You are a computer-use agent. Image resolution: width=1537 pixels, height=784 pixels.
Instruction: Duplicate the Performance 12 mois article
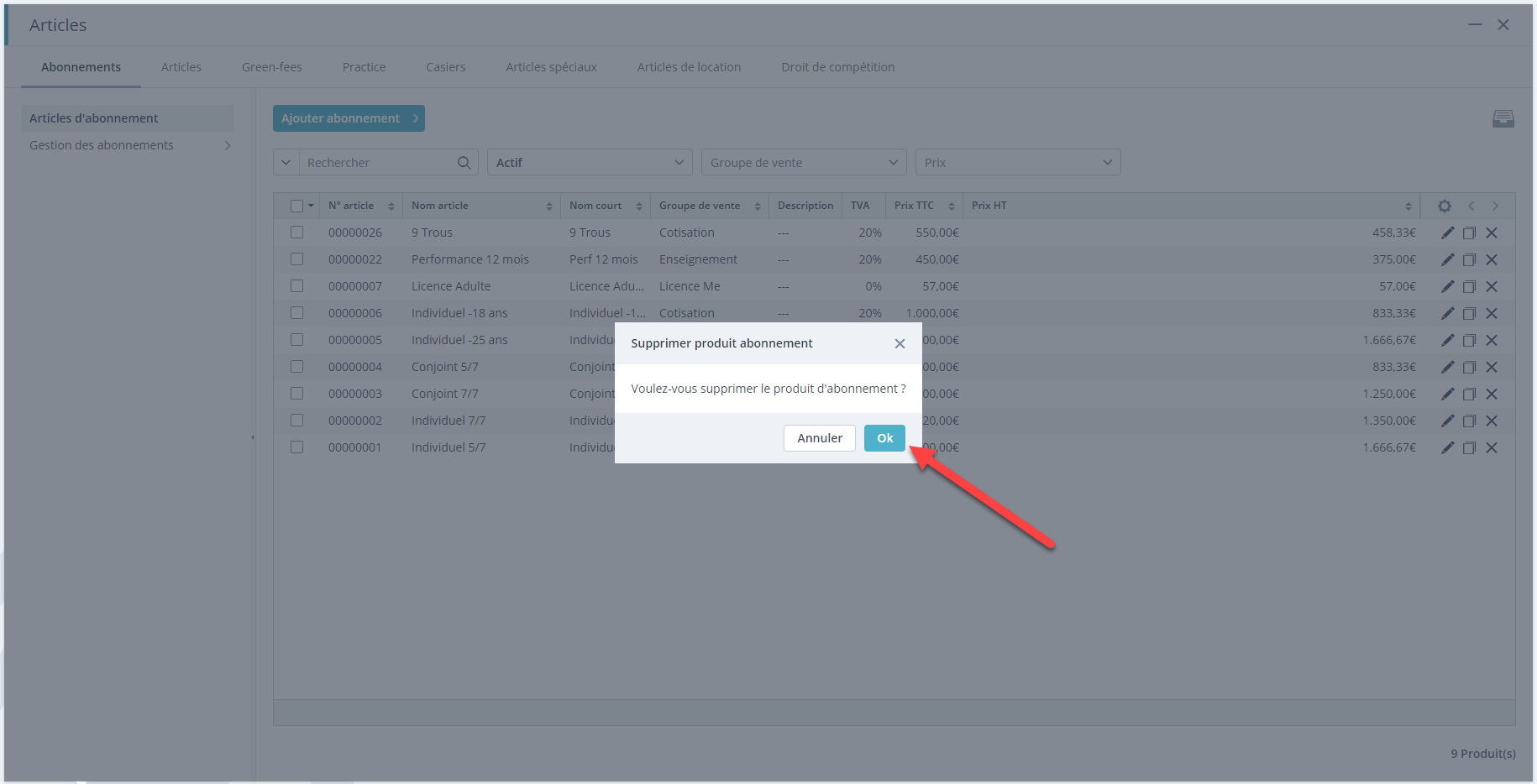point(1469,259)
